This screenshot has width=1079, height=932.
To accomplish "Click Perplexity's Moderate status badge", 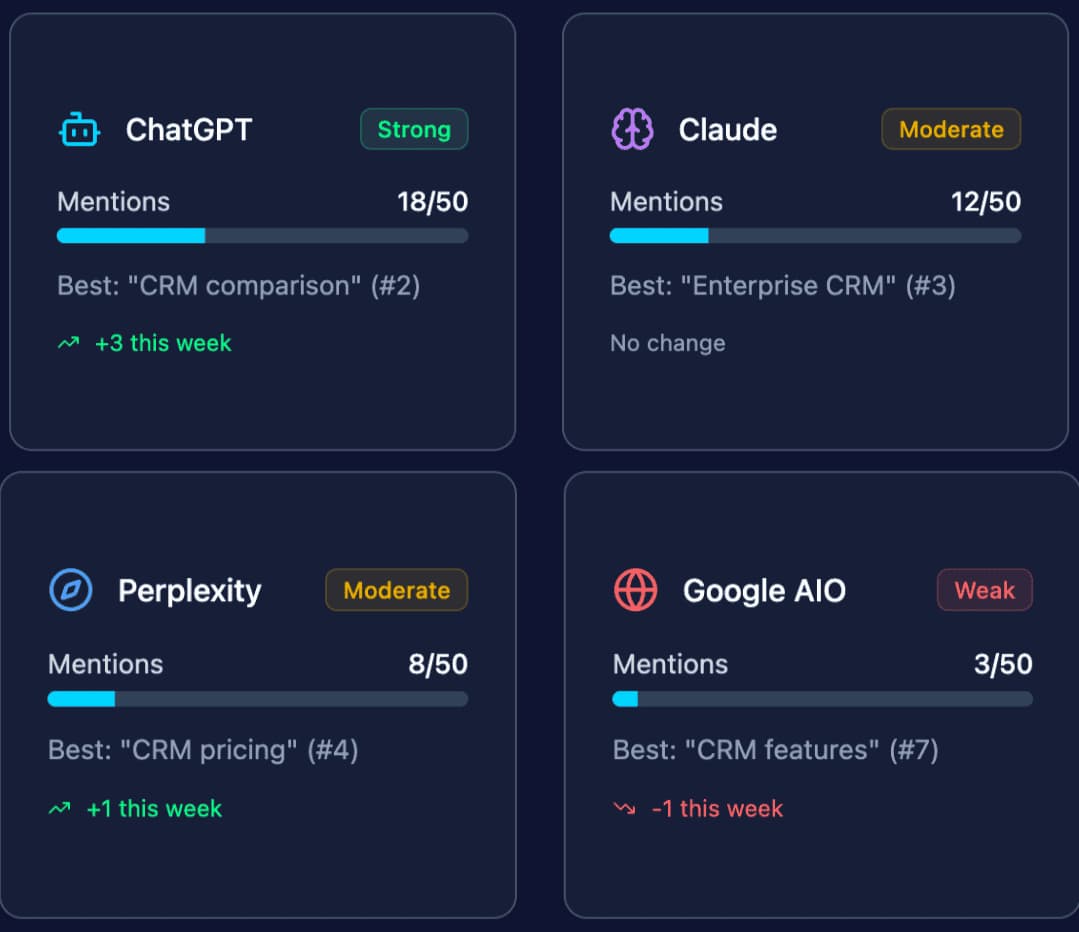I will pos(396,590).
